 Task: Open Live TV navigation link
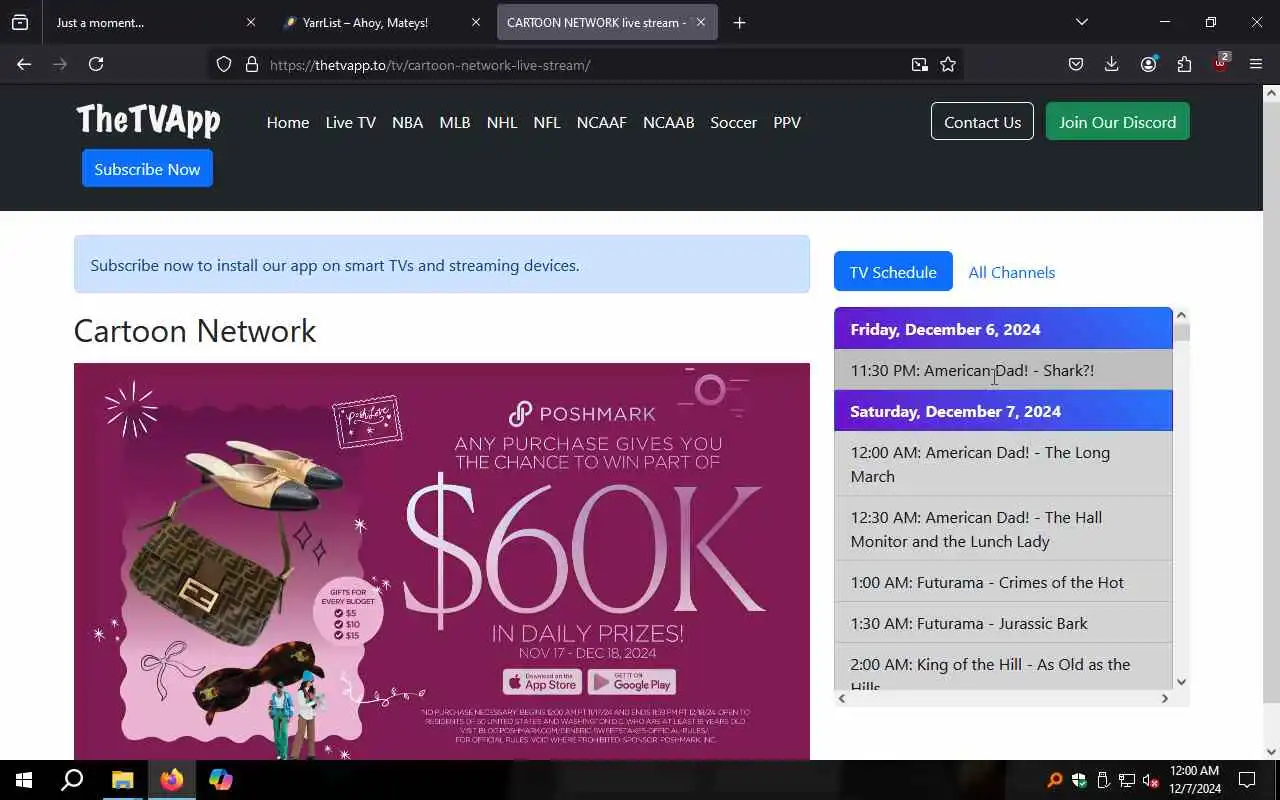click(351, 122)
